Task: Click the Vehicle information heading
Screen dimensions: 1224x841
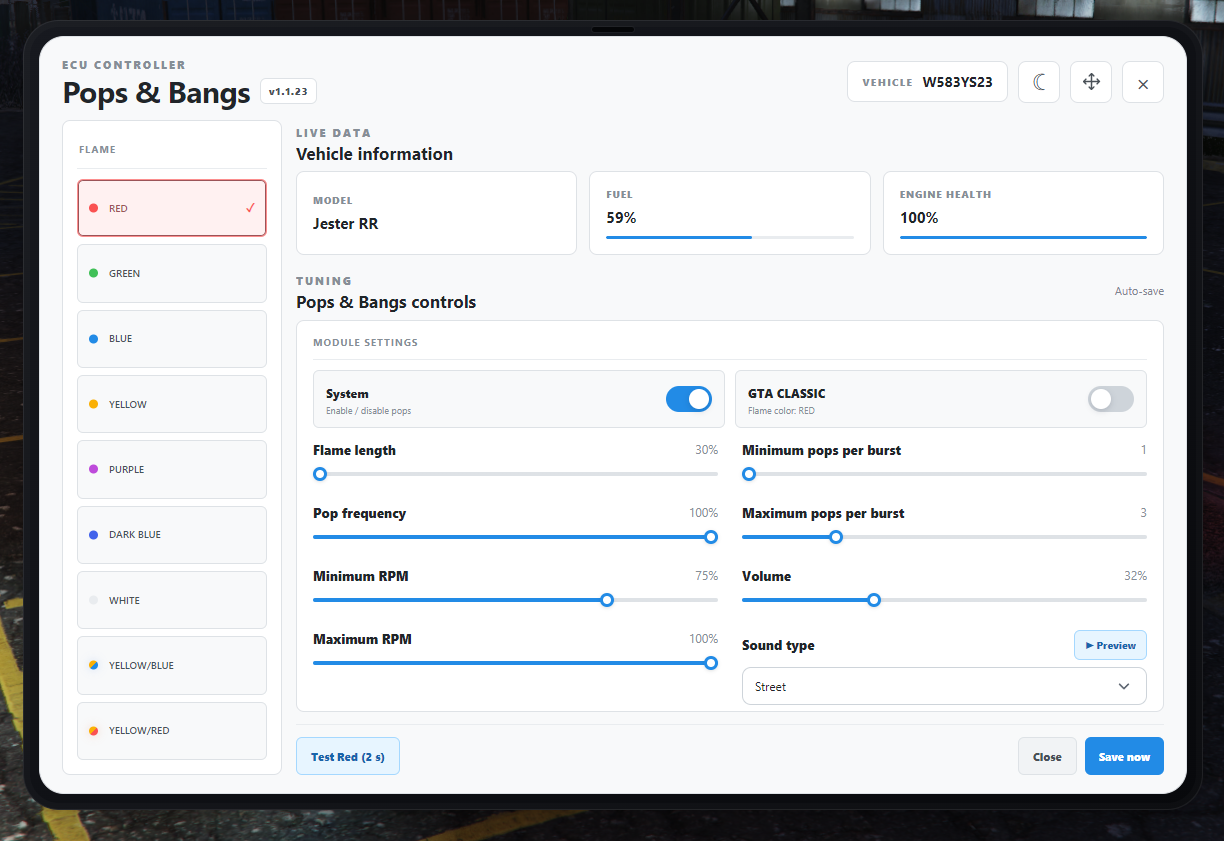Action: coord(374,154)
